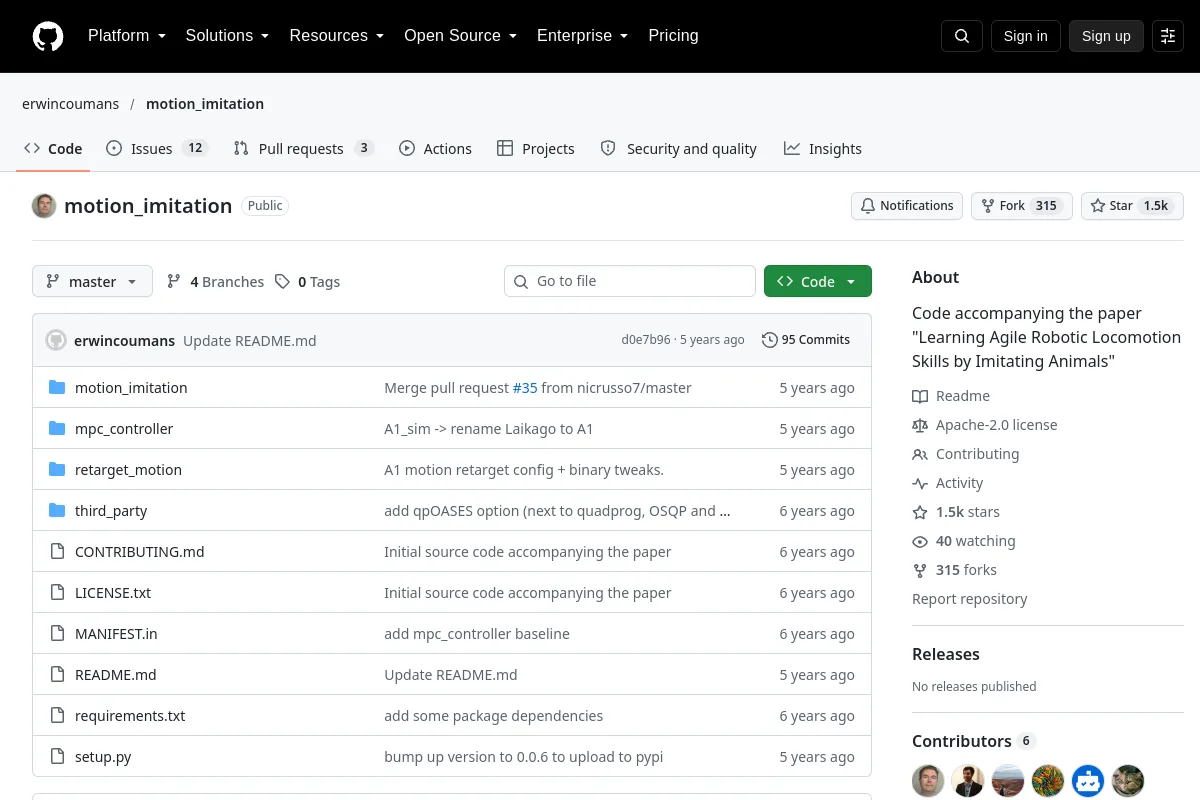
Task: Click the LICENSE.txt file icon
Action: [x=57, y=593]
